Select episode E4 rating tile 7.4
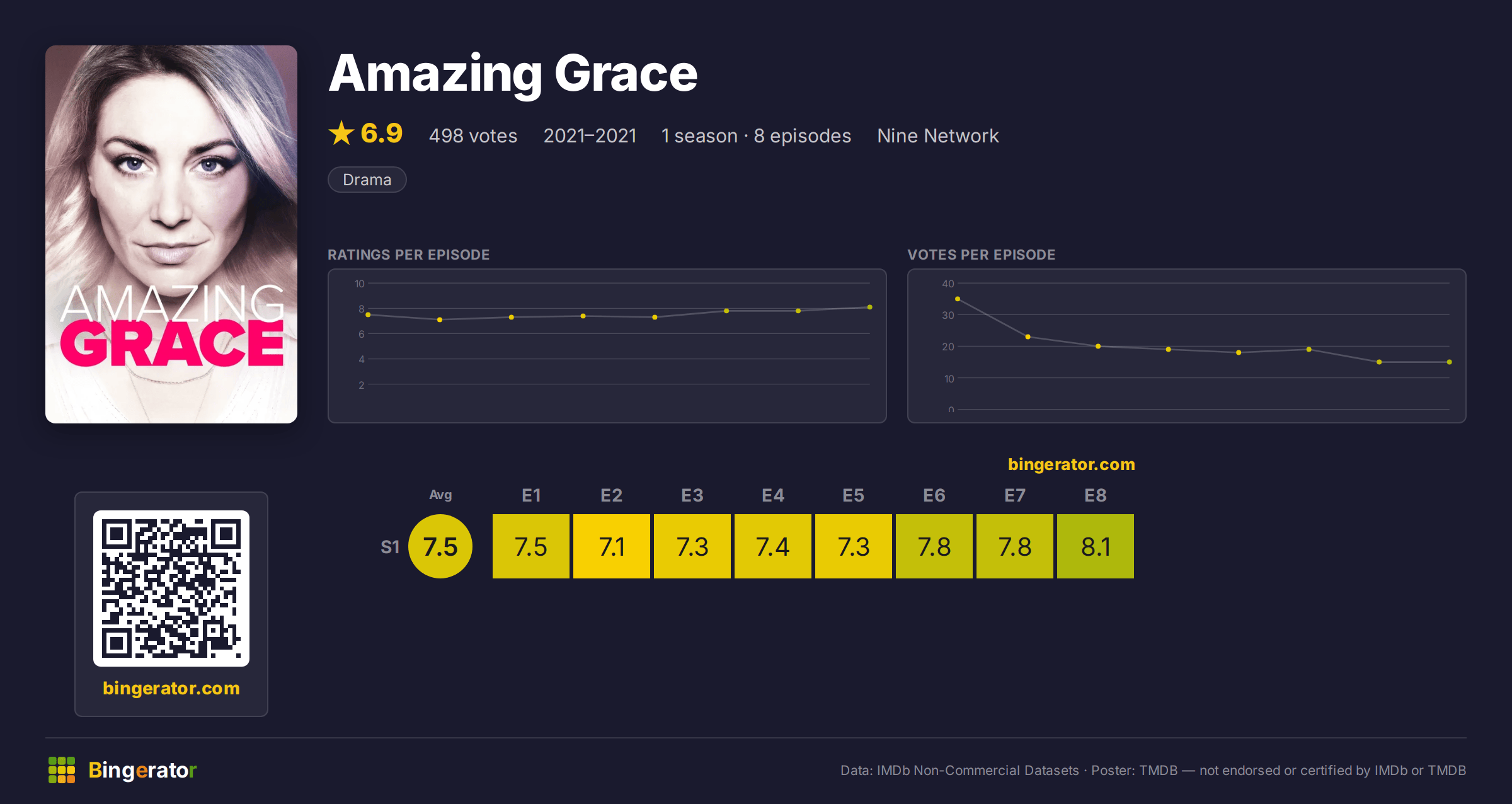Screen dimensions: 1512x804 (x=773, y=546)
